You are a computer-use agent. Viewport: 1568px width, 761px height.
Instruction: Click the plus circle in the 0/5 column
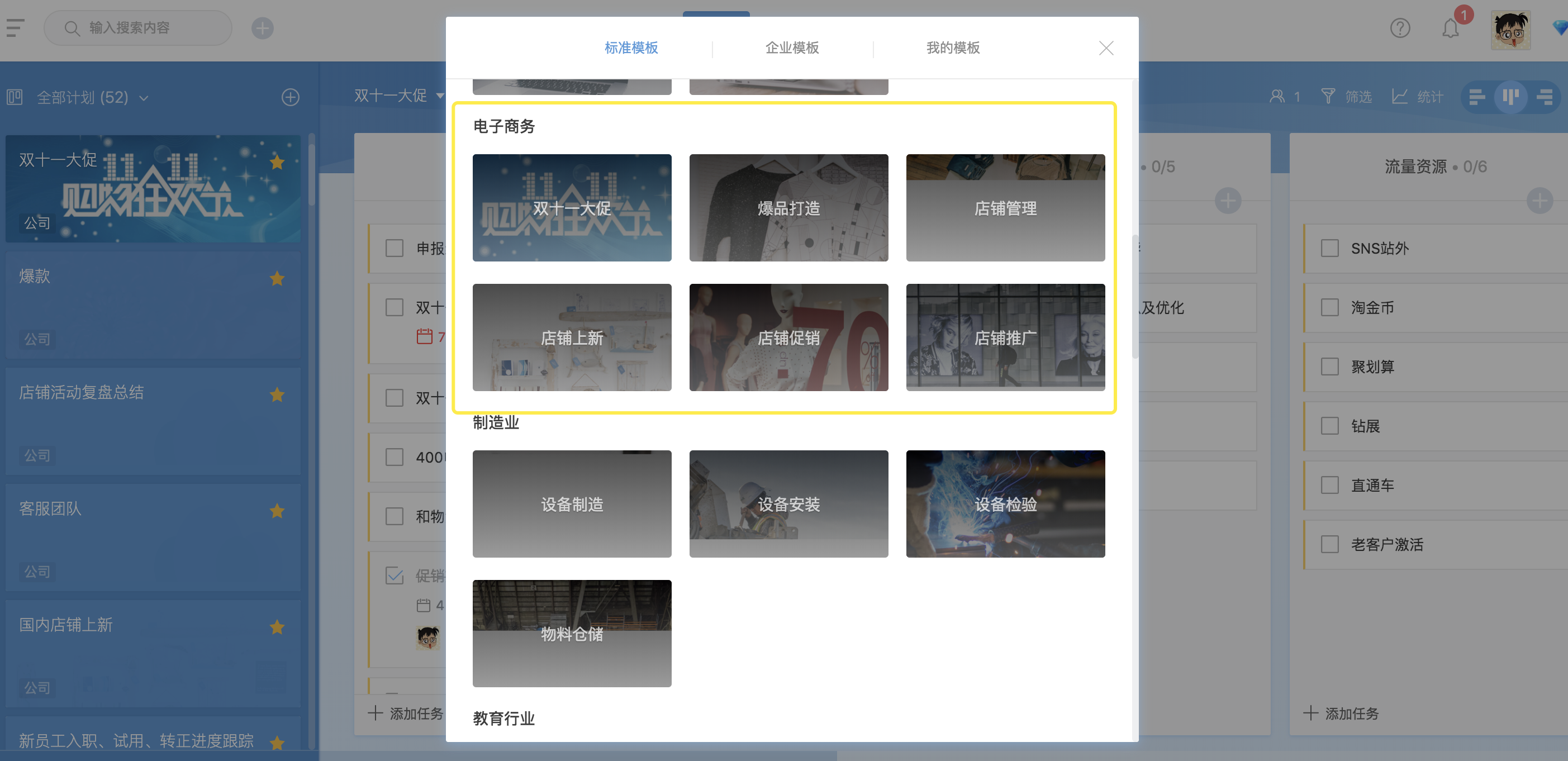point(1228,201)
